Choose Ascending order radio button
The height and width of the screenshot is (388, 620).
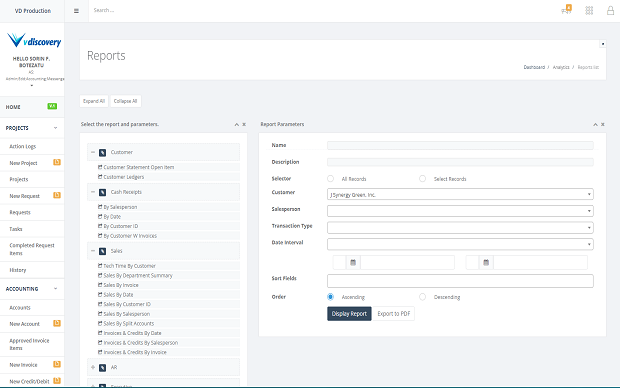tap(331, 297)
